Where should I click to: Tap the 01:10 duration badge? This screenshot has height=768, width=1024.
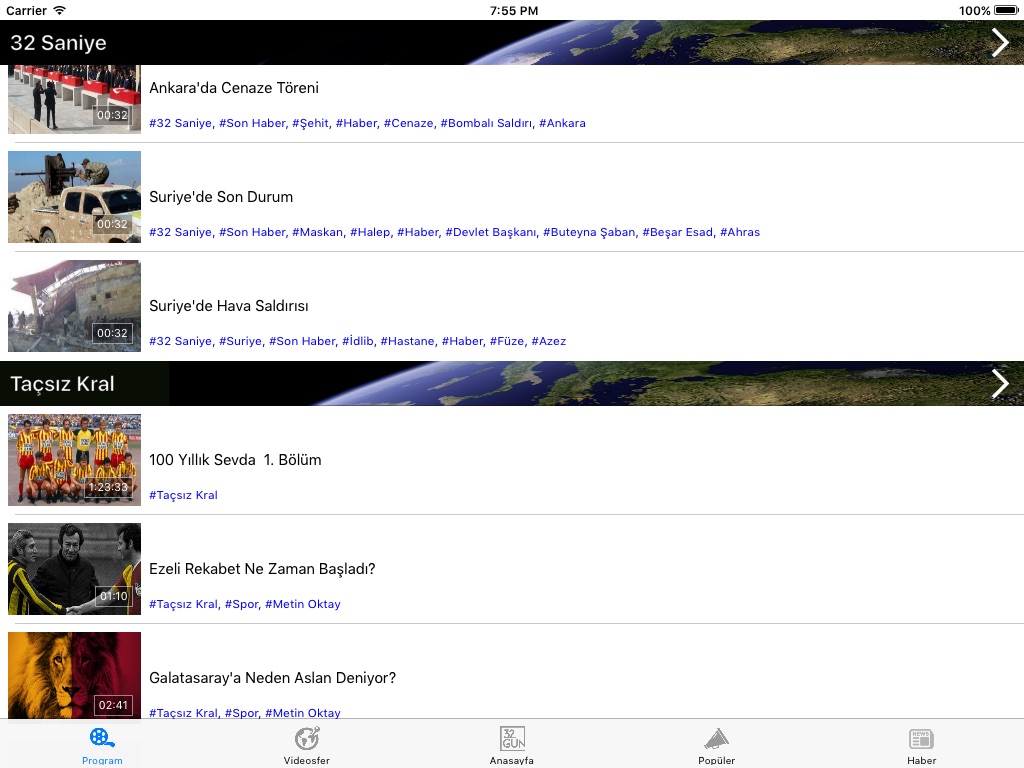[x=114, y=596]
